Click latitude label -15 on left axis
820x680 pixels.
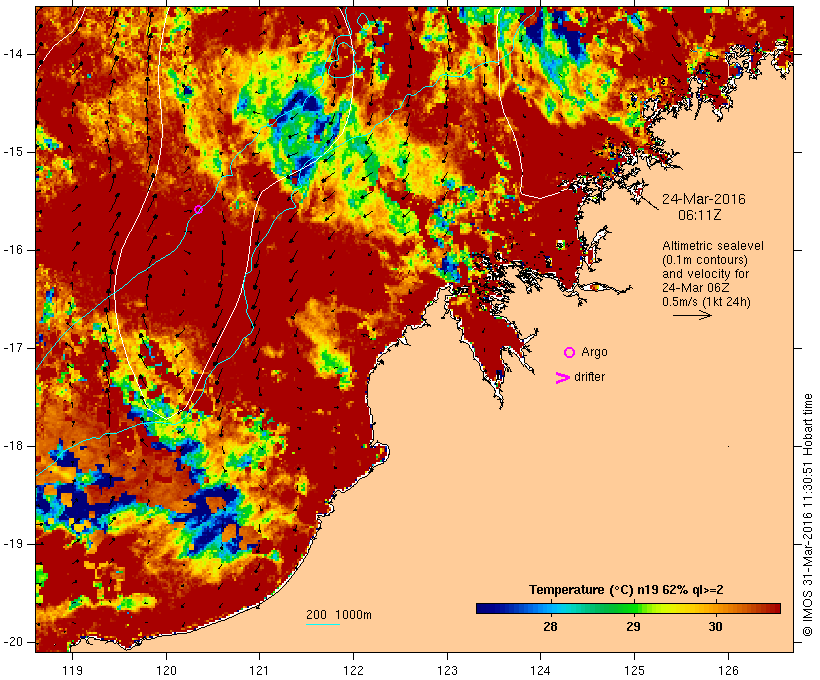click(x=13, y=152)
